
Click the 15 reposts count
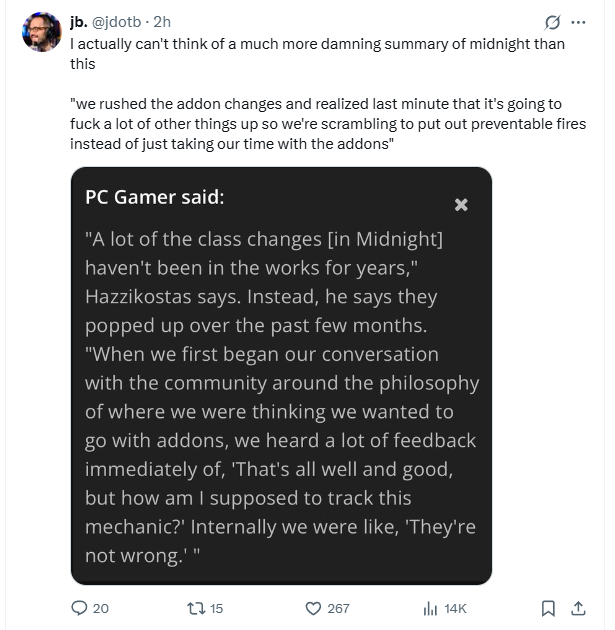[217, 608]
